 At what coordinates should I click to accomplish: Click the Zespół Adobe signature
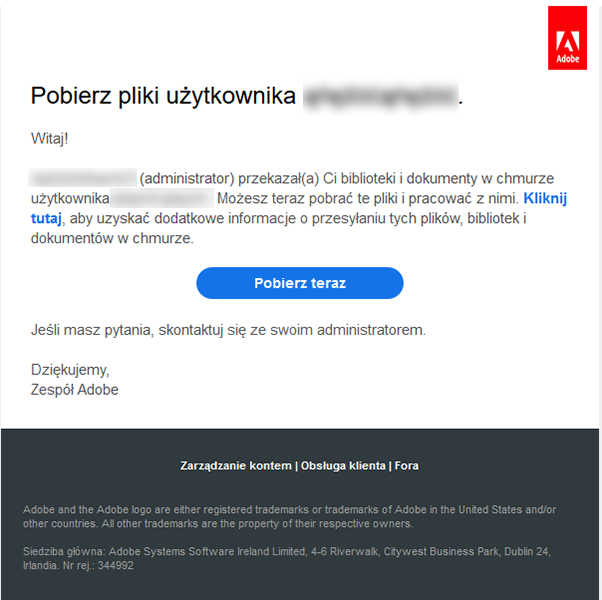[x=75, y=390]
